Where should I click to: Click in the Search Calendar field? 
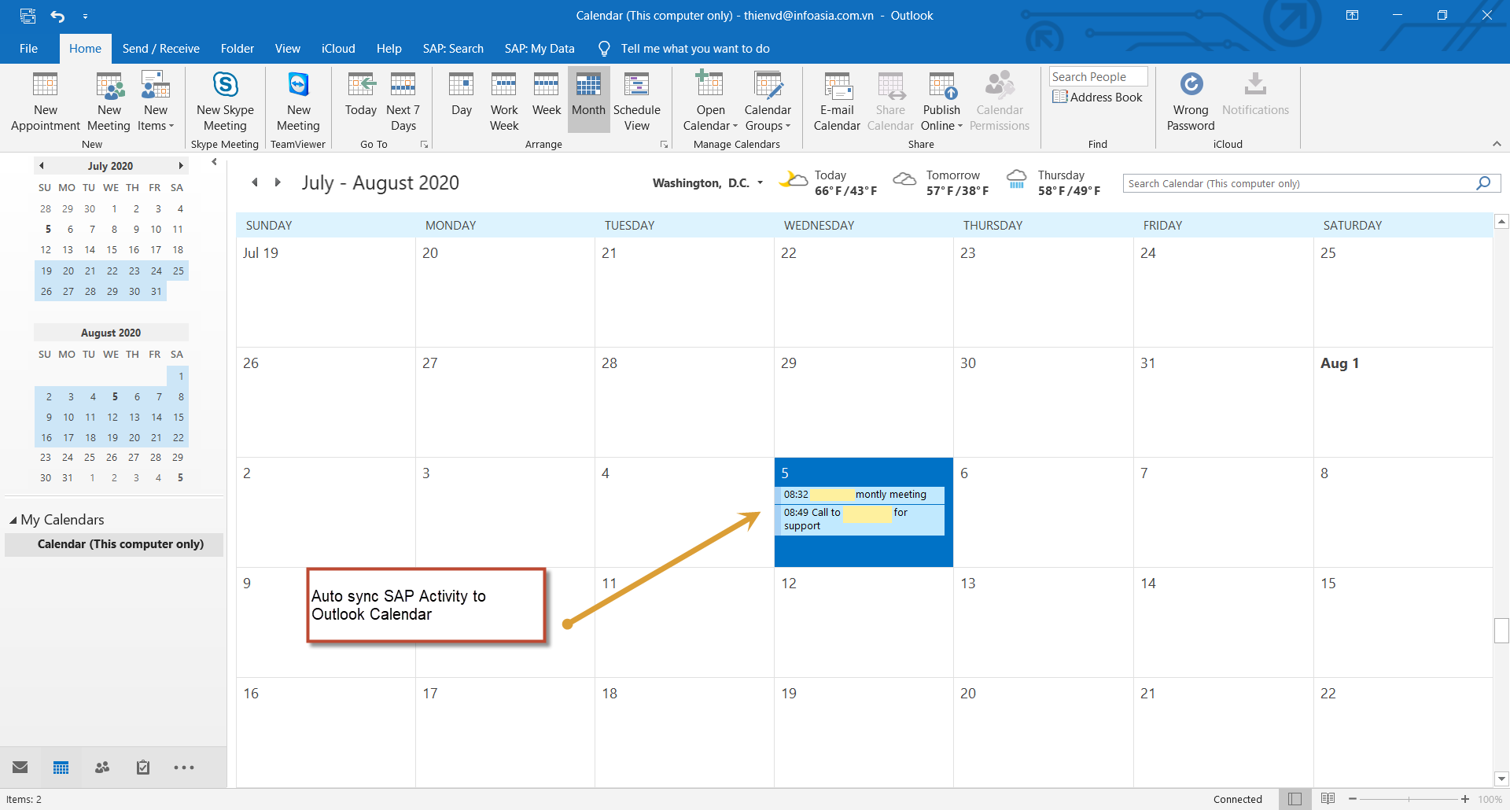click(1298, 184)
